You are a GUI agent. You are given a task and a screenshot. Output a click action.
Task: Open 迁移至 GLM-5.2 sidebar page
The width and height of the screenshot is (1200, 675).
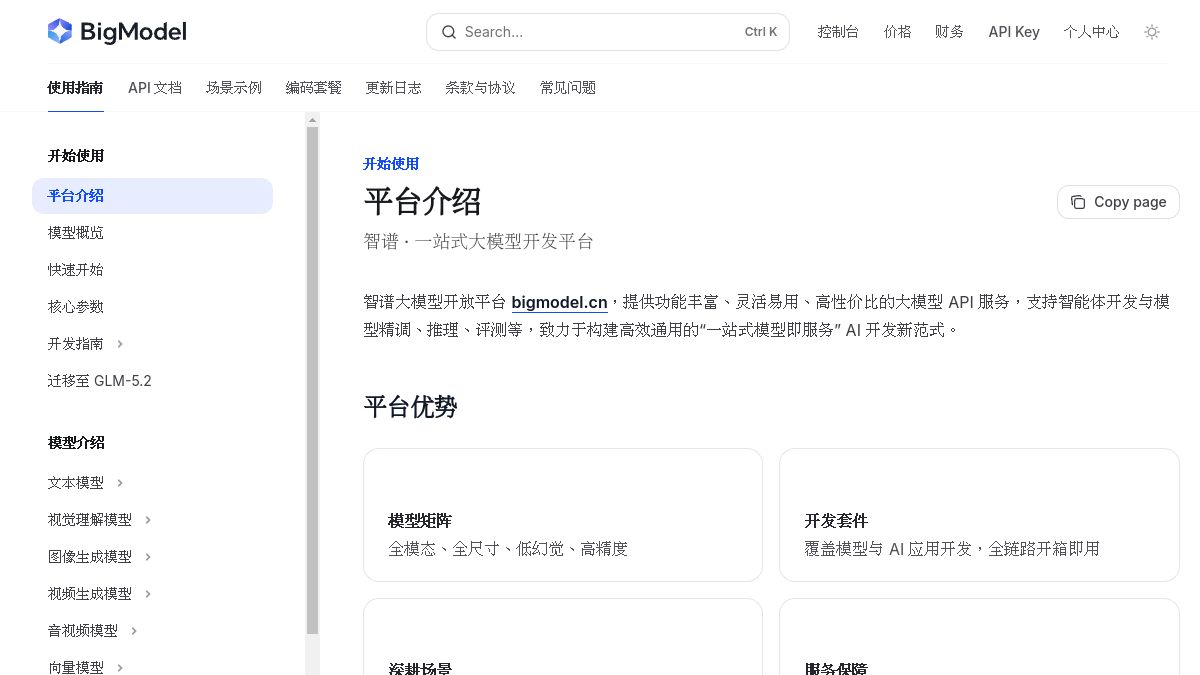click(x=100, y=381)
